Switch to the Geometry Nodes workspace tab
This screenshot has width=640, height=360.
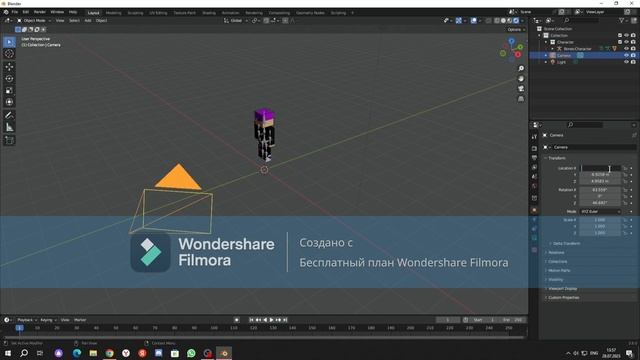pyautogui.click(x=310, y=13)
